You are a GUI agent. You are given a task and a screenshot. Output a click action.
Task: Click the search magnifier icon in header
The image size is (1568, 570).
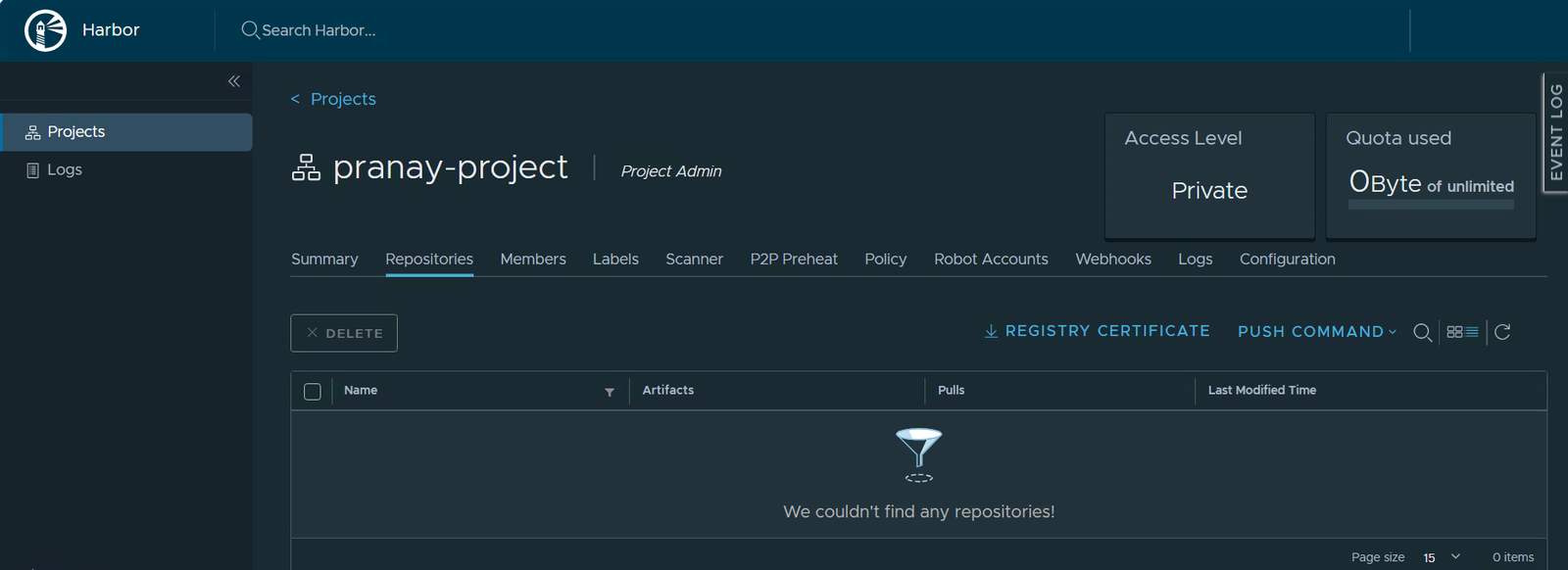250,30
